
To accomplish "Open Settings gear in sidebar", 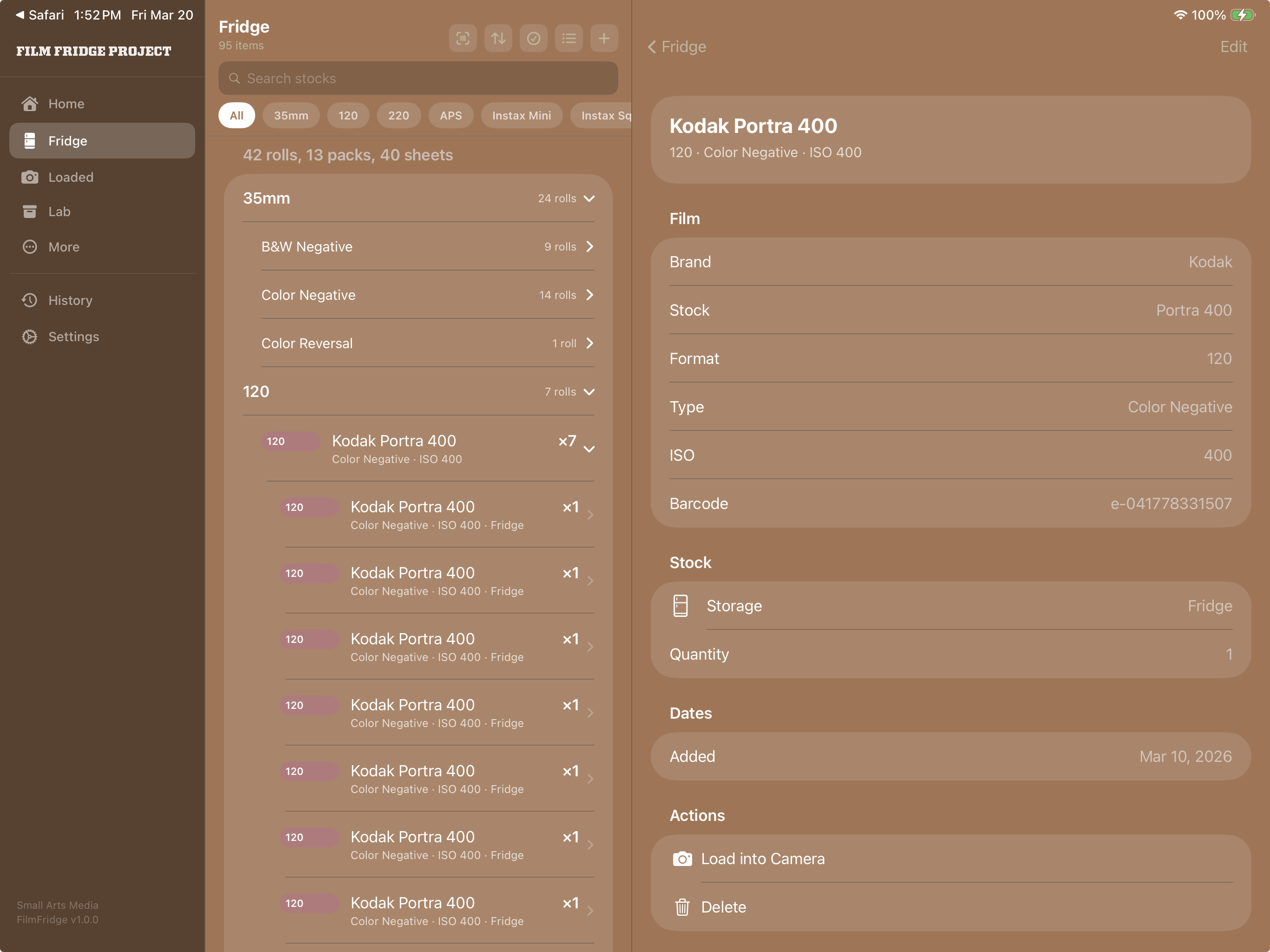I will (73, 337).
